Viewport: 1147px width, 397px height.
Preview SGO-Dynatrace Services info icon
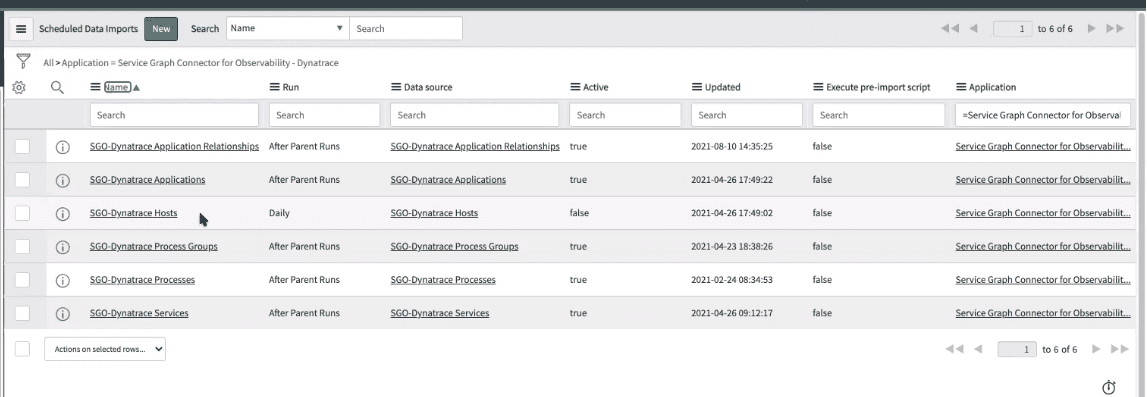coord(63,314)
